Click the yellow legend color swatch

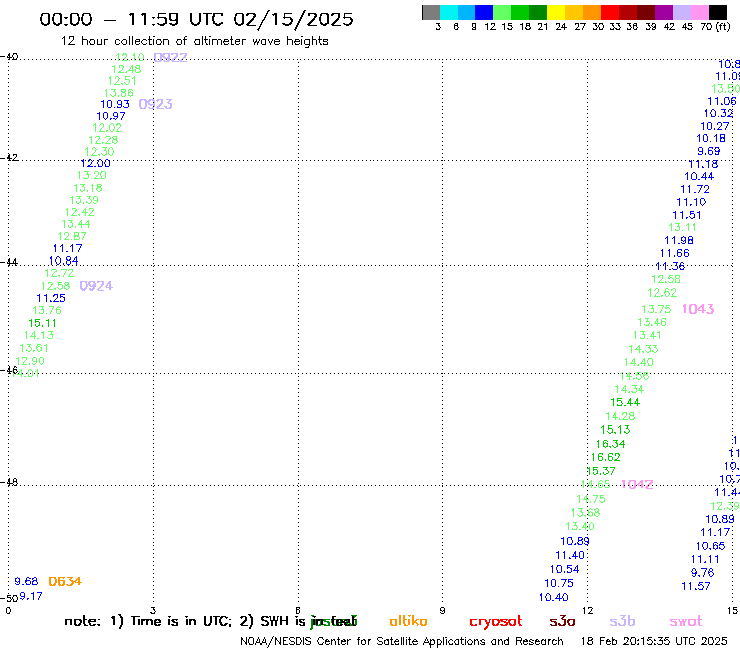tap(556, 13)
